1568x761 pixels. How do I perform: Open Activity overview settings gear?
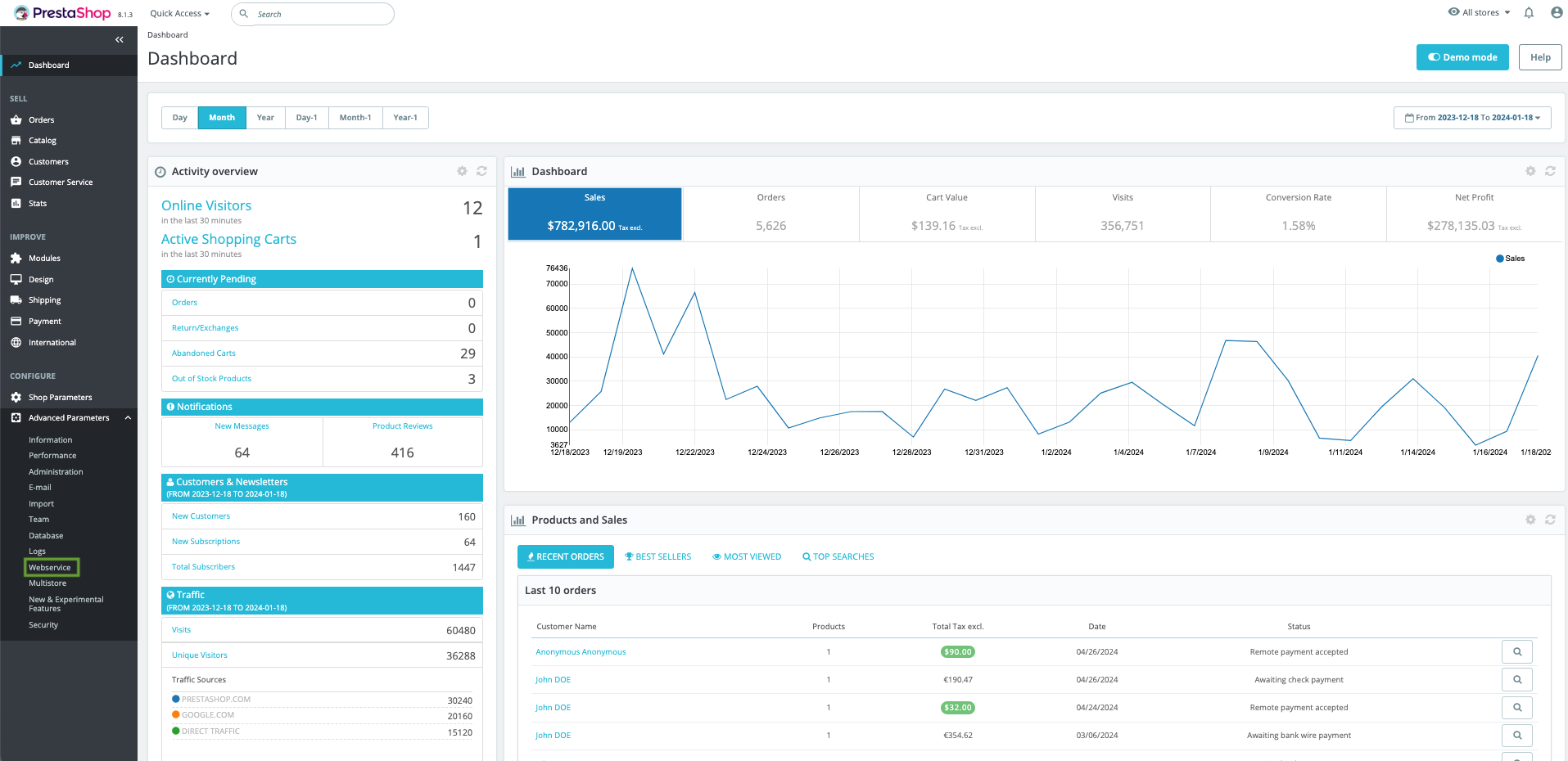[x=462, y=171]
